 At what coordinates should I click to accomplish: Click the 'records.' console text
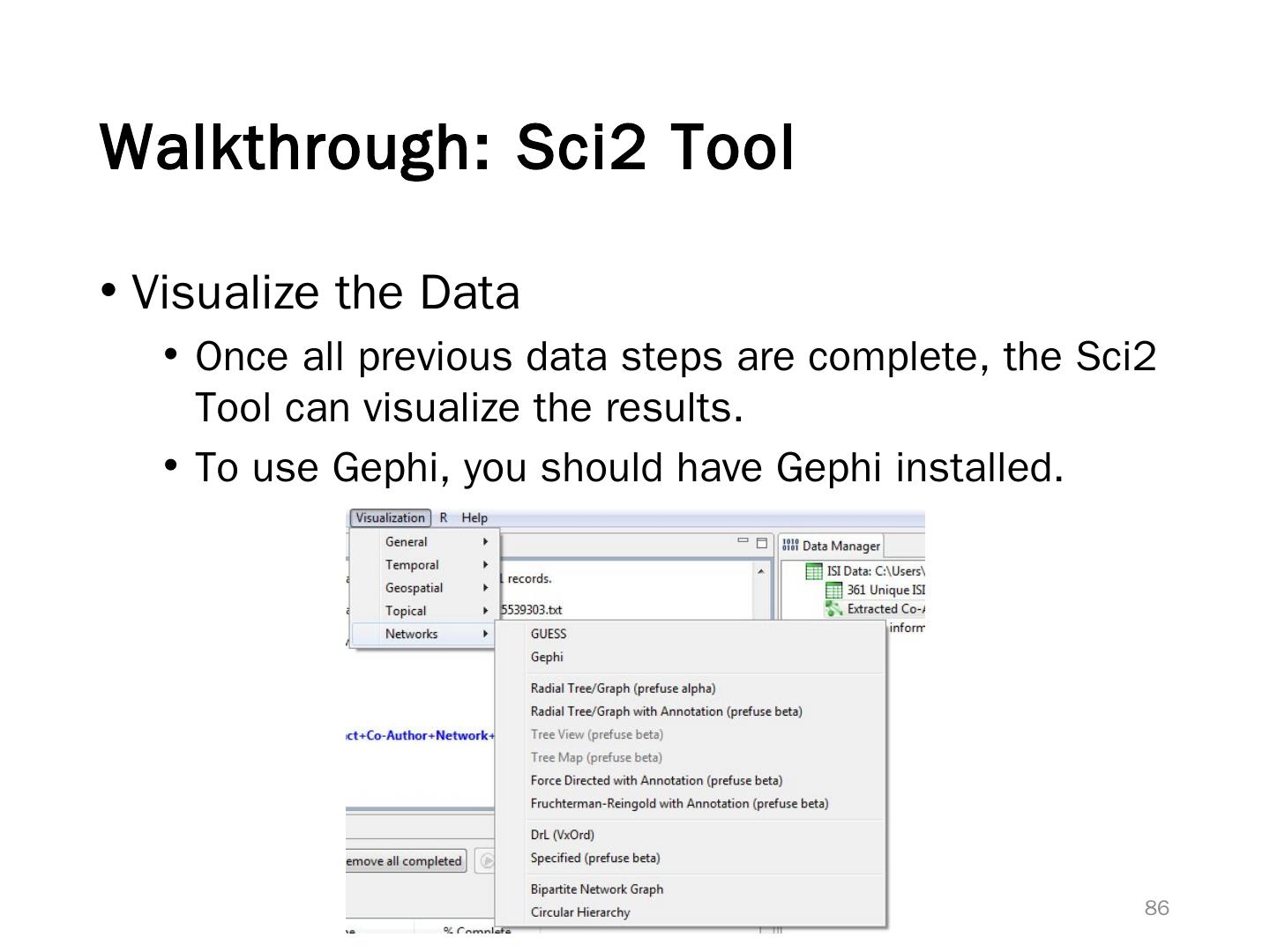(529, 579)
